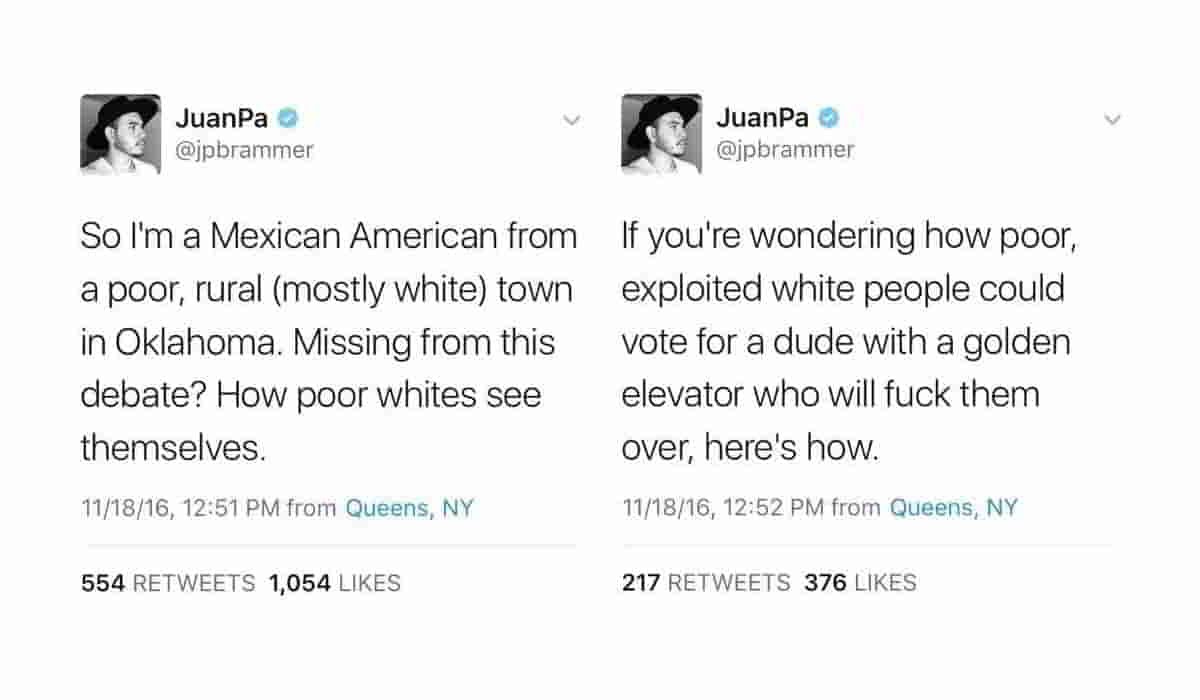The image size is (1200, 700).
Task: Click the verified badge on the golden elevator tweet
Action: (x=829, y=118)
